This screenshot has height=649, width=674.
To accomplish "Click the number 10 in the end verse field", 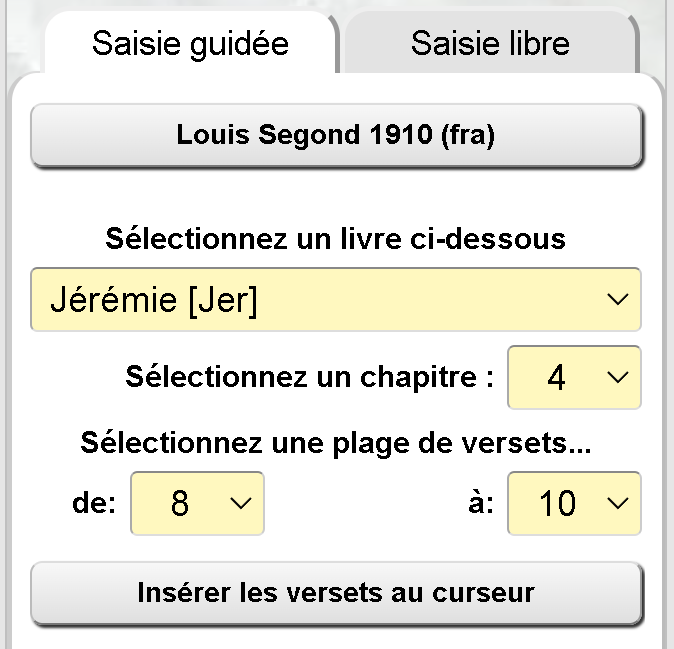I will click(x=557, y=504).
